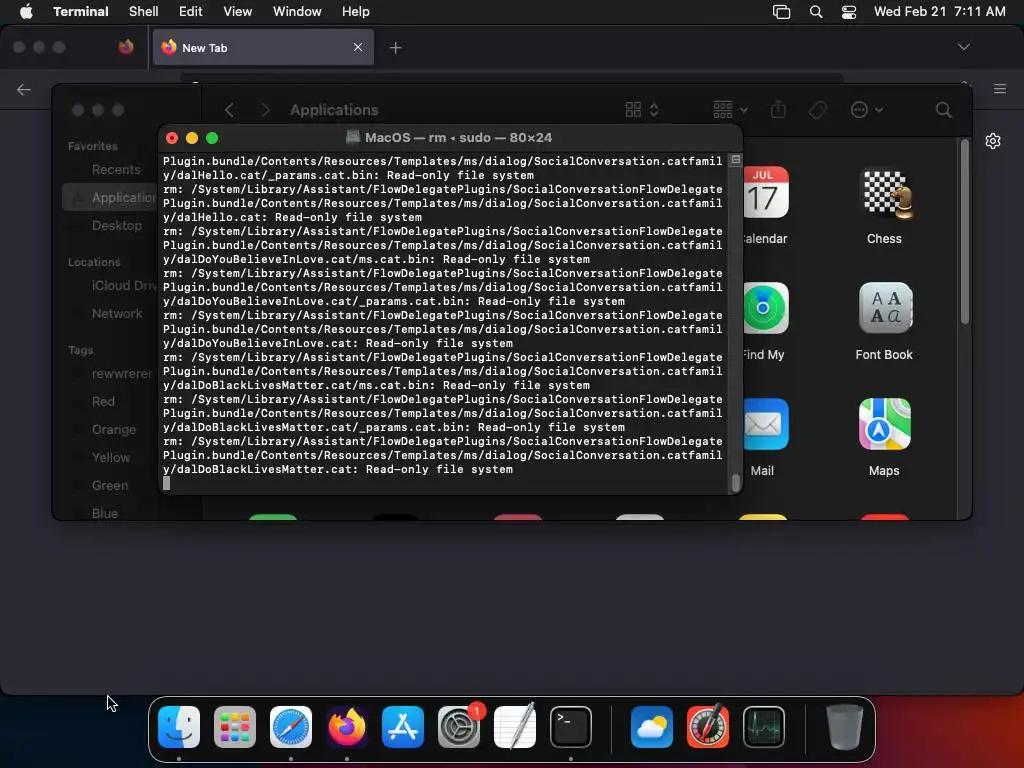This screenshot has width=1024, height=768.
Task: Click Finder tags button
Action: point(817,110)
